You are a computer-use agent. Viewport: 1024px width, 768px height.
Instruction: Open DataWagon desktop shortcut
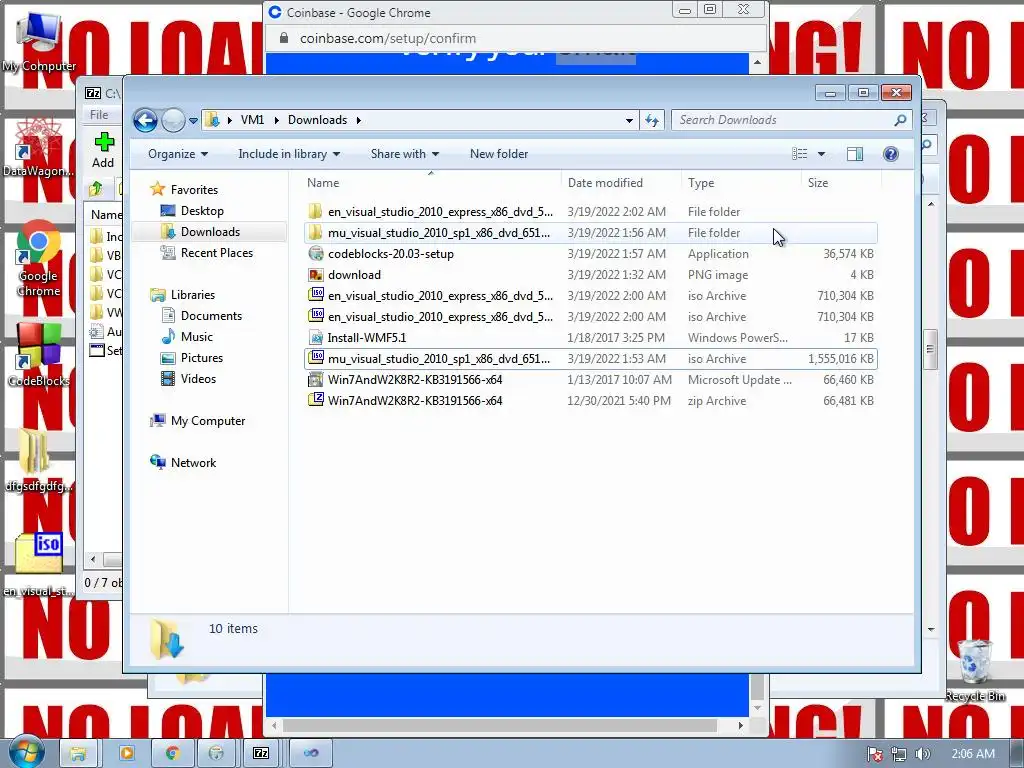(x=38, y=148)
